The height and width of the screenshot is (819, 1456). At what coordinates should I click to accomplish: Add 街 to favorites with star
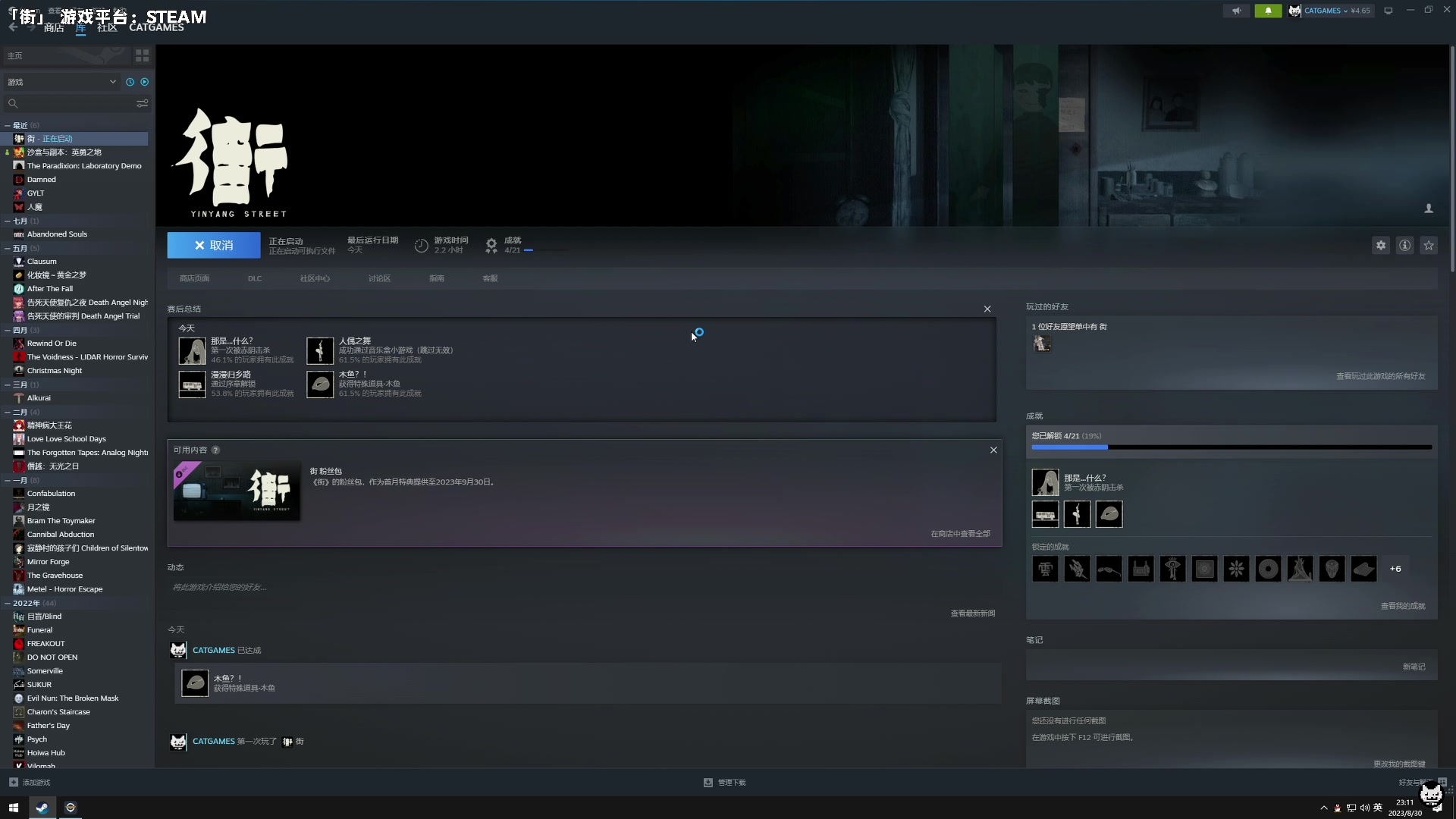(x=1429, y=245)
